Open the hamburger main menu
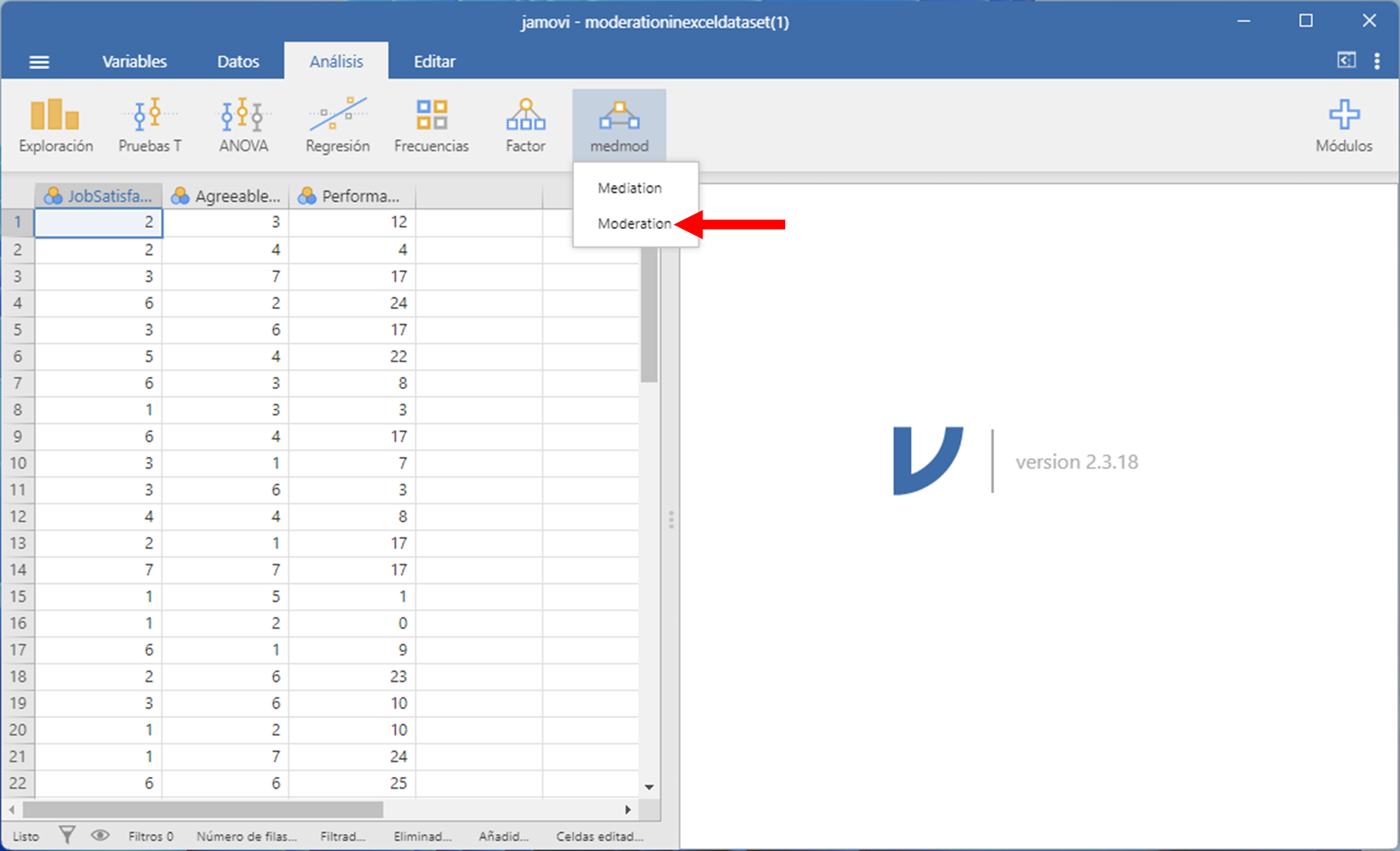This screenshot has height=851, width=1400. point(39,62)
